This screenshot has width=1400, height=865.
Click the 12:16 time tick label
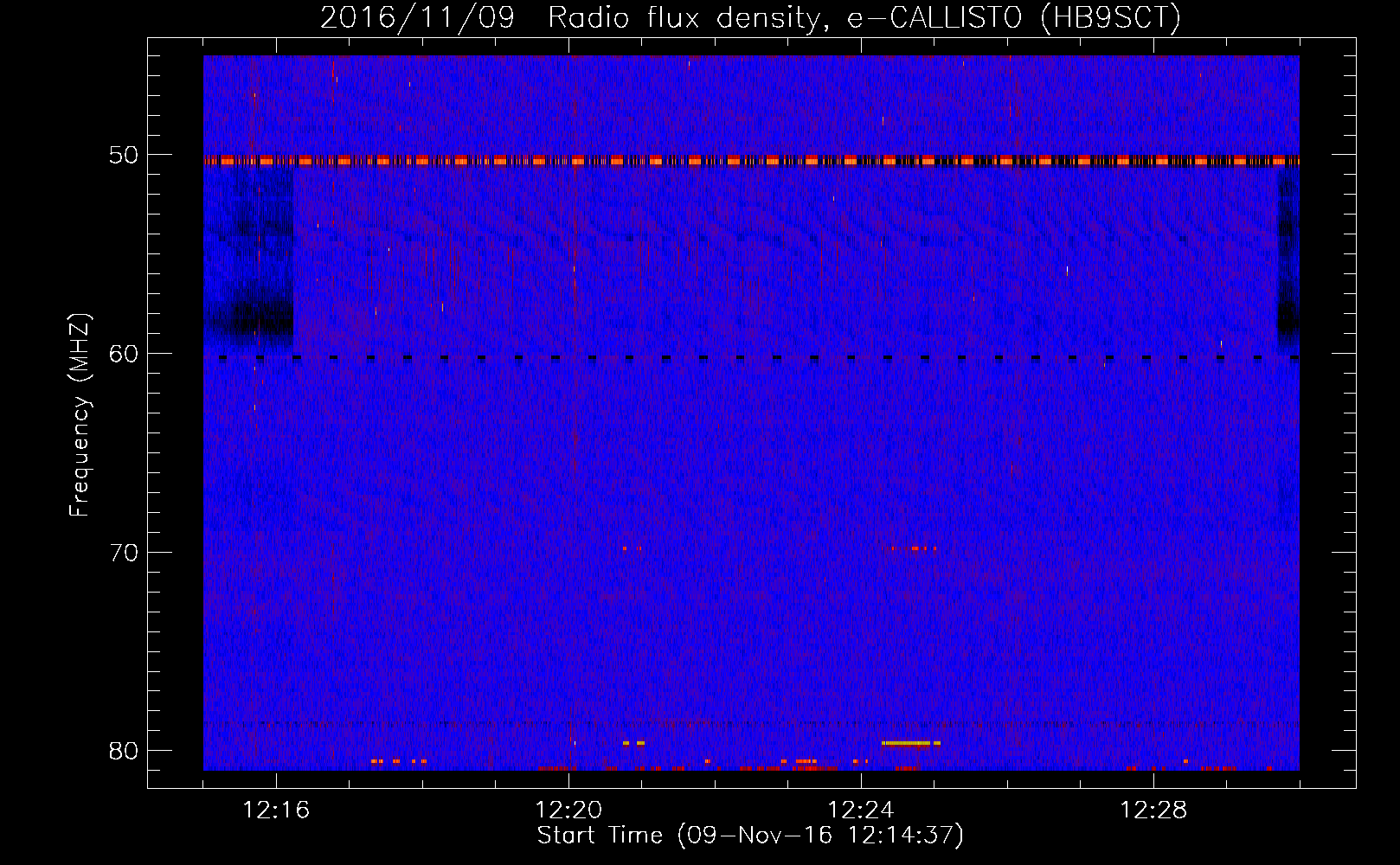point(276,811)
